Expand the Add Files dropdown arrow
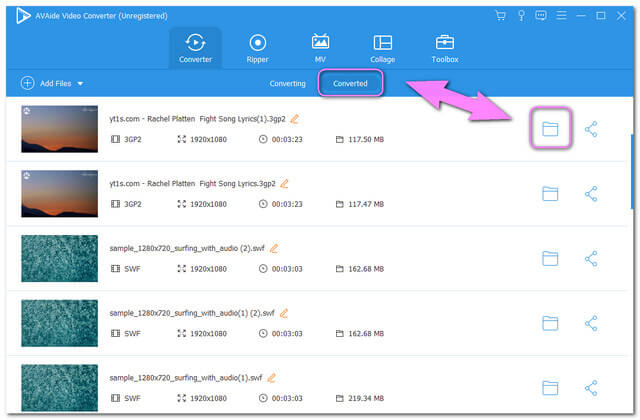640x420 pixels. 80,84
